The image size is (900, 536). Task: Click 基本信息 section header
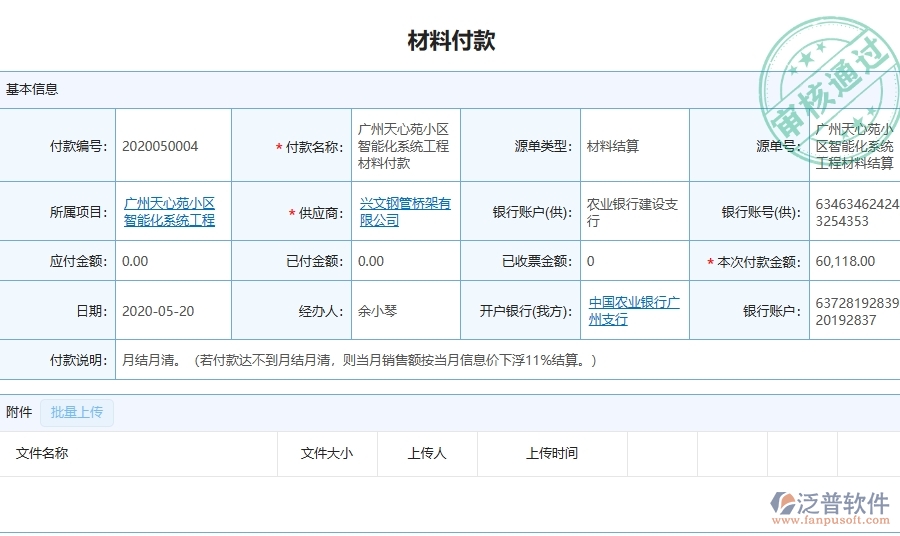click(32, 90)
